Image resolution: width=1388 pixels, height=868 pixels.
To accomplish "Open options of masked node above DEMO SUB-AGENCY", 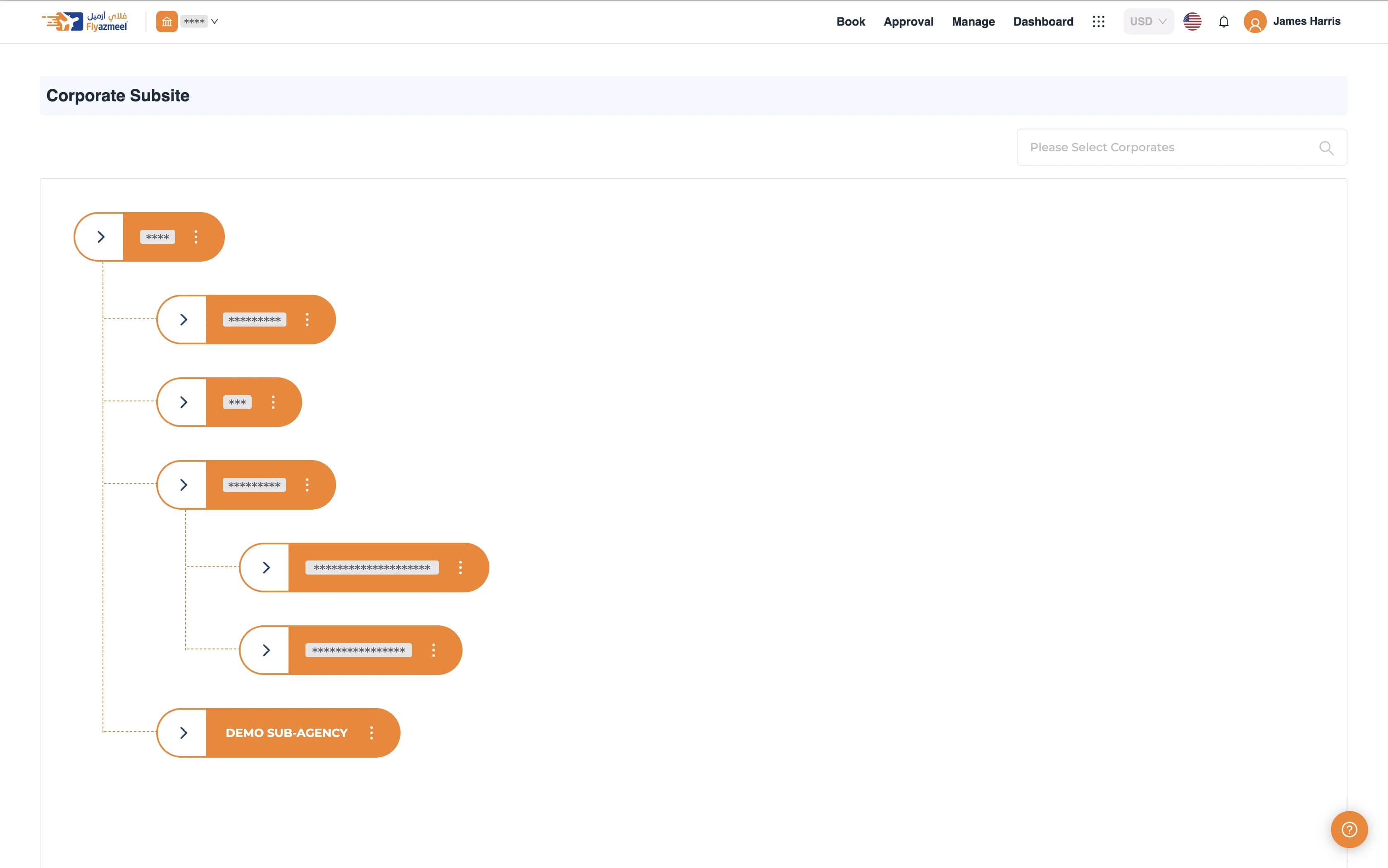I will coord(434,651).
